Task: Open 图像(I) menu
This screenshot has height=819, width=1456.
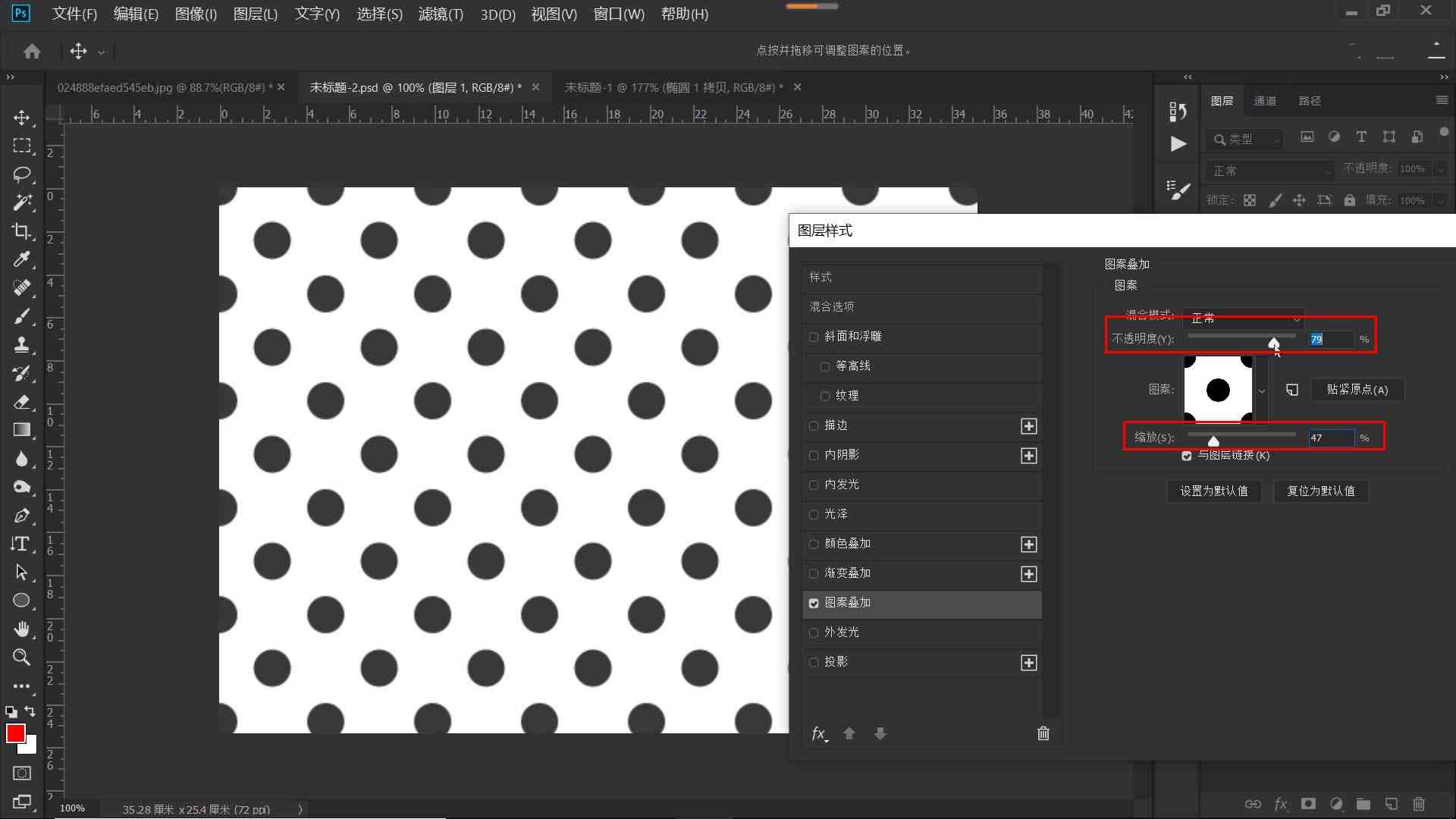Action: coord(196,14)
